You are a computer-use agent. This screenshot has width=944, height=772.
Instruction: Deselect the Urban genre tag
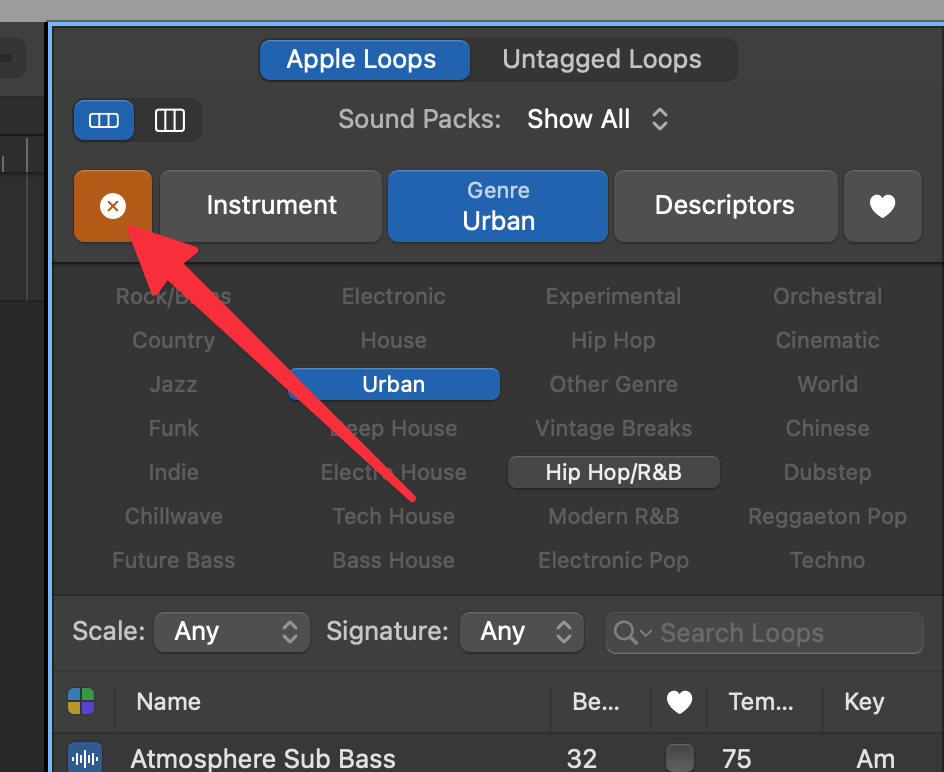tap(394, 384)
